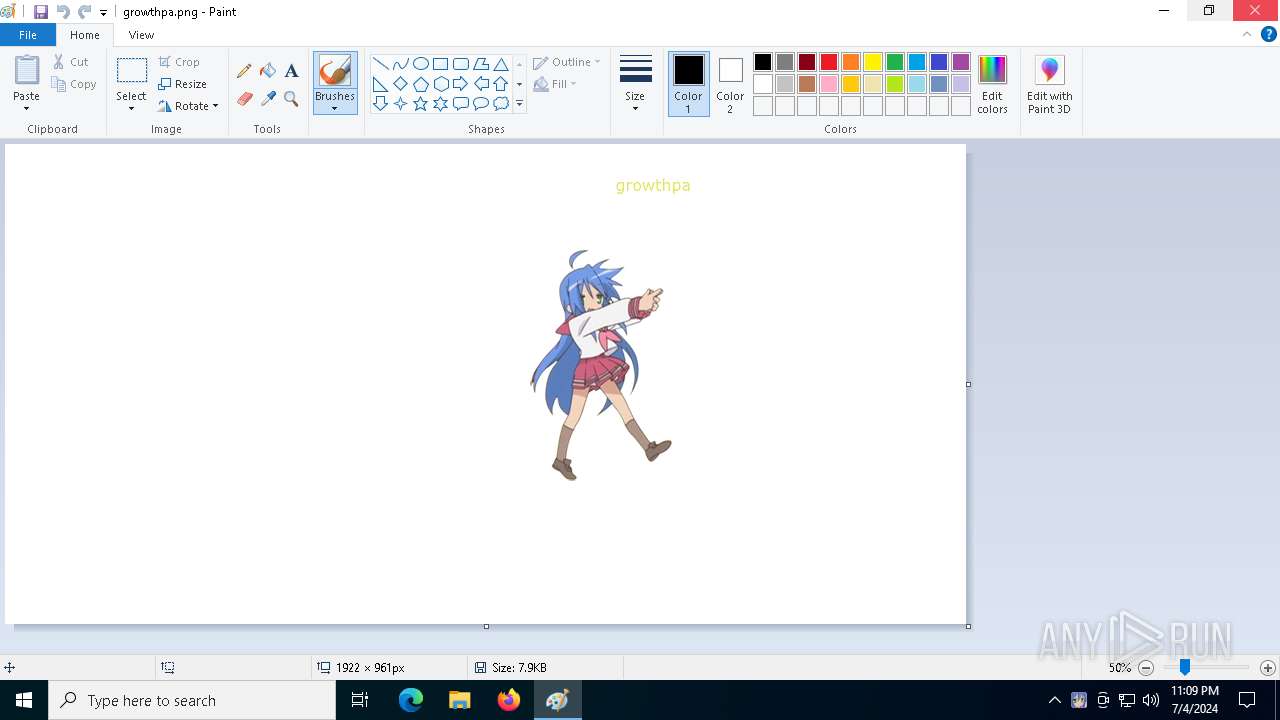Select the Fill with color bucket tool
Image resolution: width=1280 pixels, height=720 pixels.
pos(268,71)
